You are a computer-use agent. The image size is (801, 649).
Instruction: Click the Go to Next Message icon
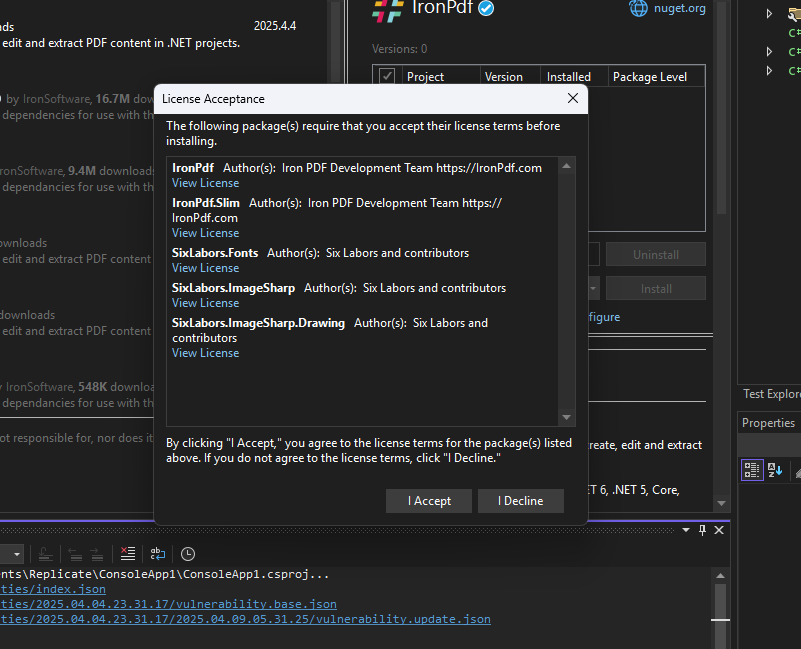coord(97,554)
